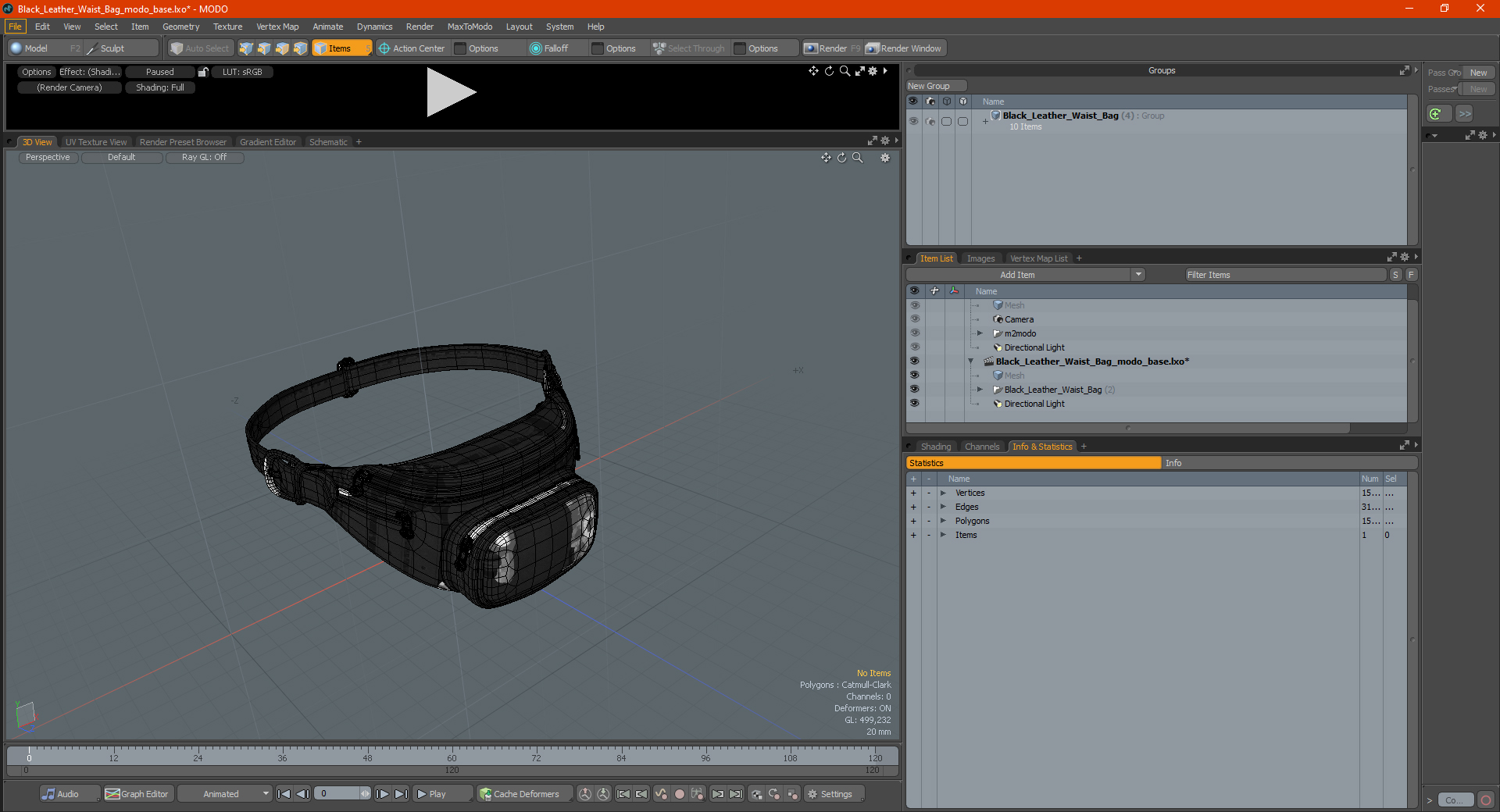Select Vertices selection mode icon
The height and width of the screenshot is (812, 1500).
click(246, 48)
